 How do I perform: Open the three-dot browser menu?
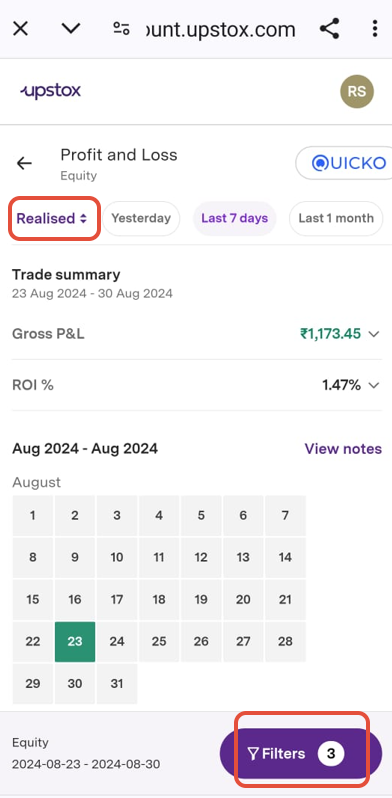tap(375, 28)
